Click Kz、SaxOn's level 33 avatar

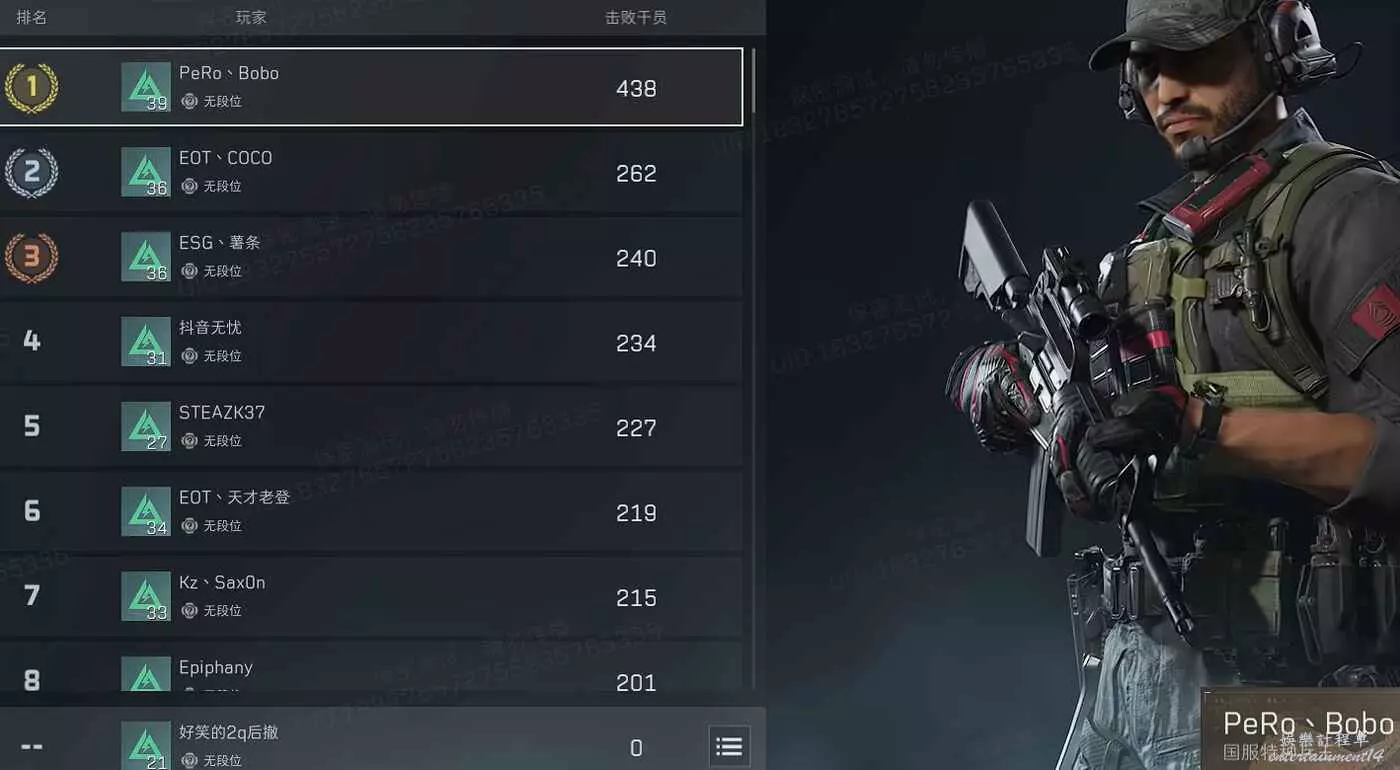coord(146,597)
